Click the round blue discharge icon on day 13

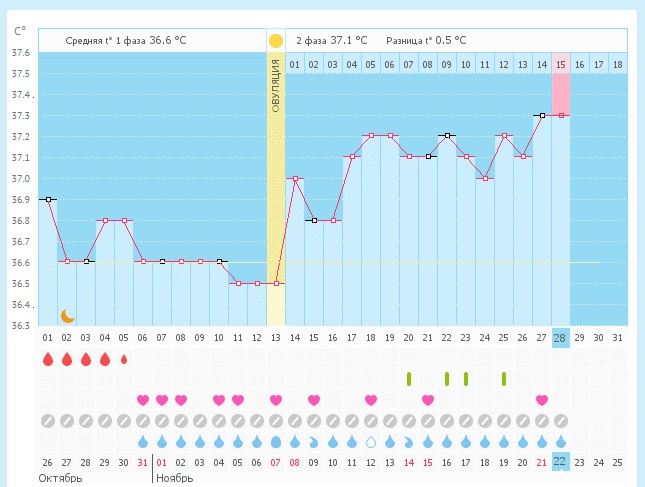pyautogui.click(x=276, y=441)
